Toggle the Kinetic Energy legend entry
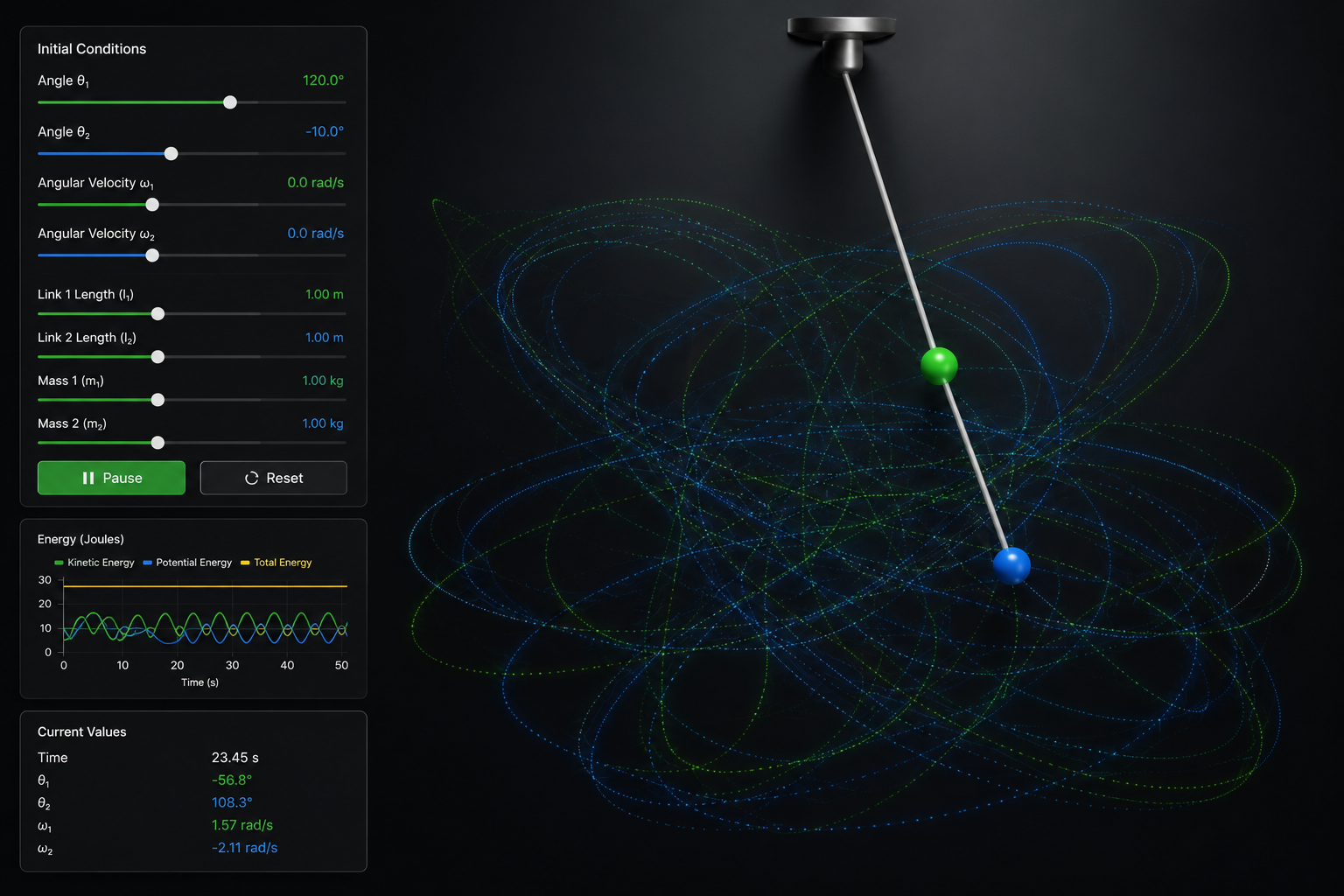This screenshot has height=896, width=1344. pos(94,563)
